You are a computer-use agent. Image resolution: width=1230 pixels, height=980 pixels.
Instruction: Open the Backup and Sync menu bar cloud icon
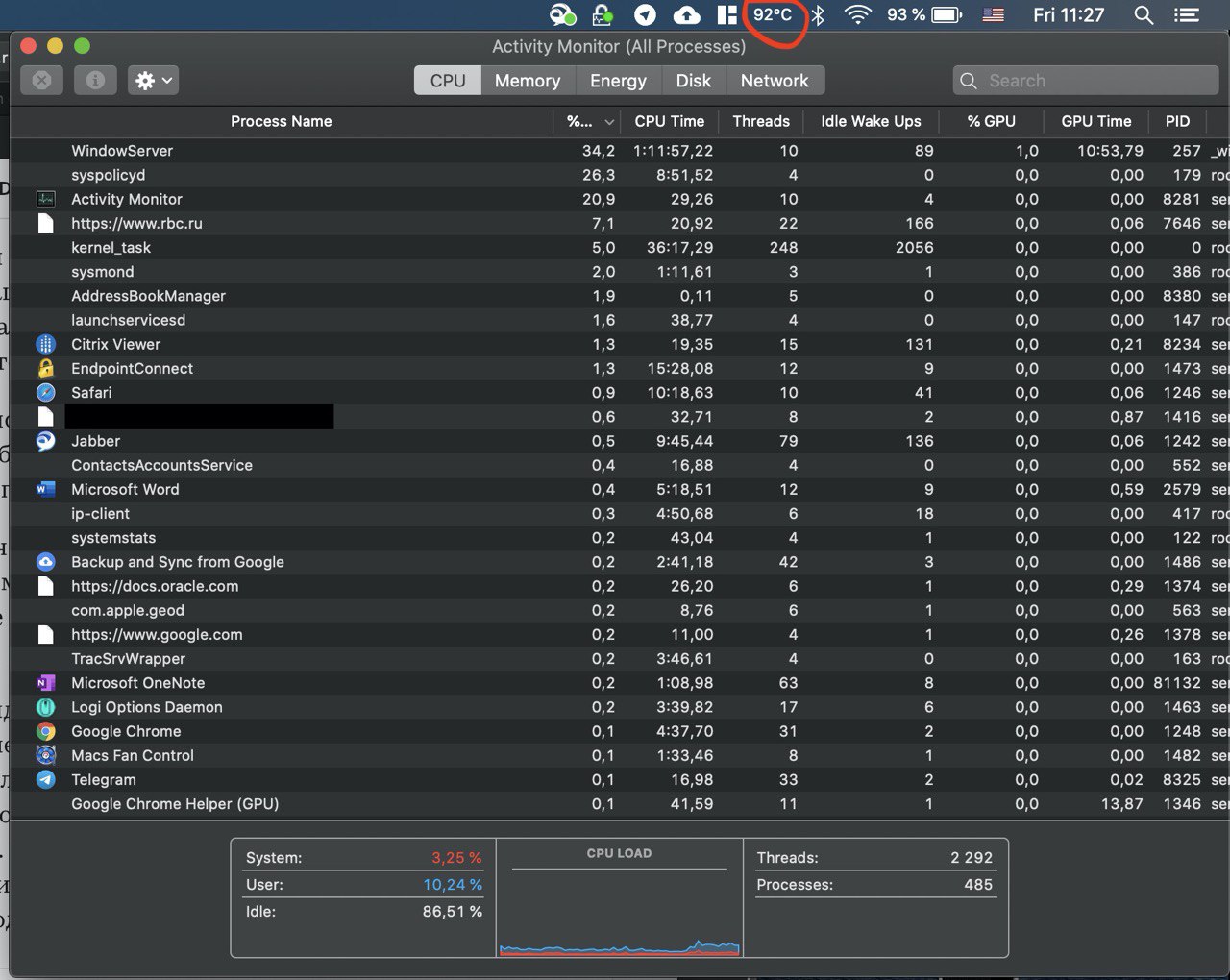(686, 14)
